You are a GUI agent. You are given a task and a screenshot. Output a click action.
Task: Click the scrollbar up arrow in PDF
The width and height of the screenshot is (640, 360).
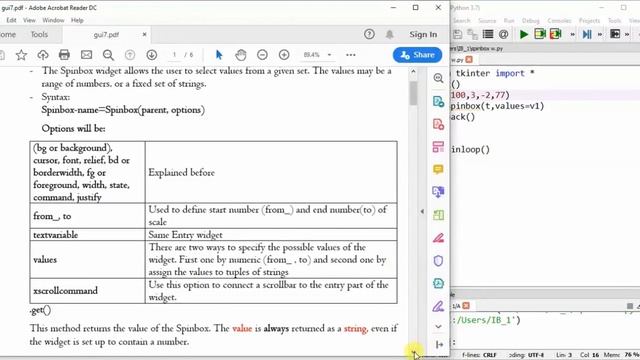[x=413, y=71]
